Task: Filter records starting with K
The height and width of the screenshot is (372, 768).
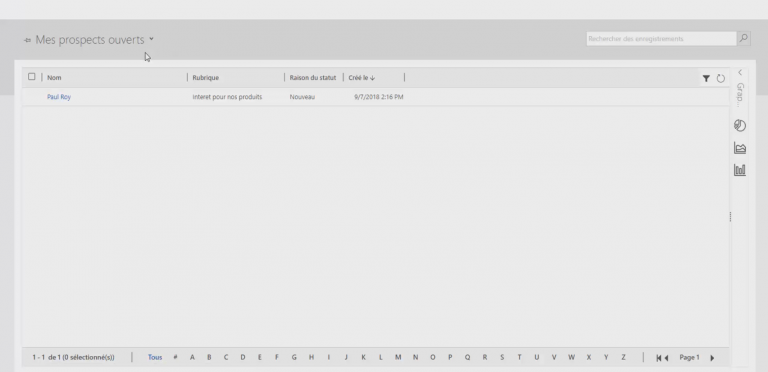Action: tap(363, 357)
